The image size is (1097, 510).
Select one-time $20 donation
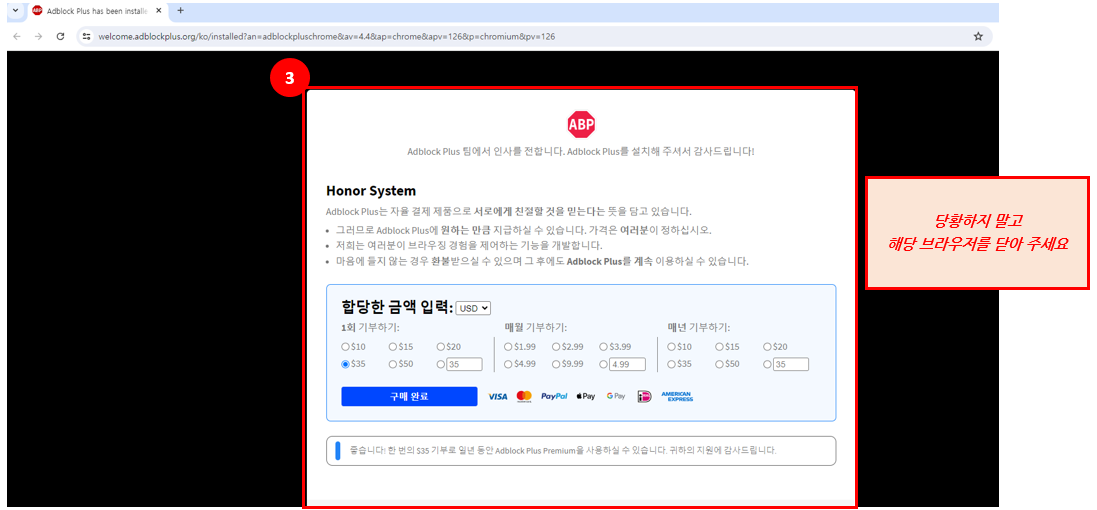tap(440, 347)
